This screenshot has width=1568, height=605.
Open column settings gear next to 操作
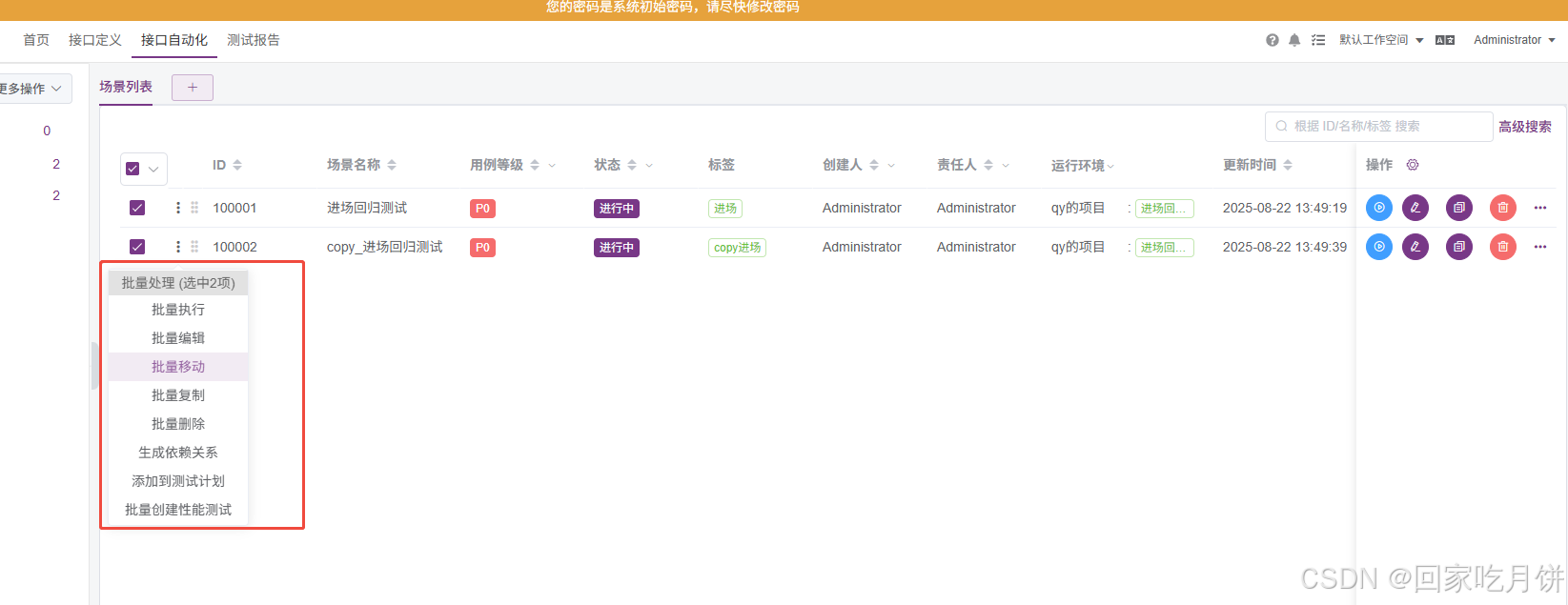[1413, 165]
